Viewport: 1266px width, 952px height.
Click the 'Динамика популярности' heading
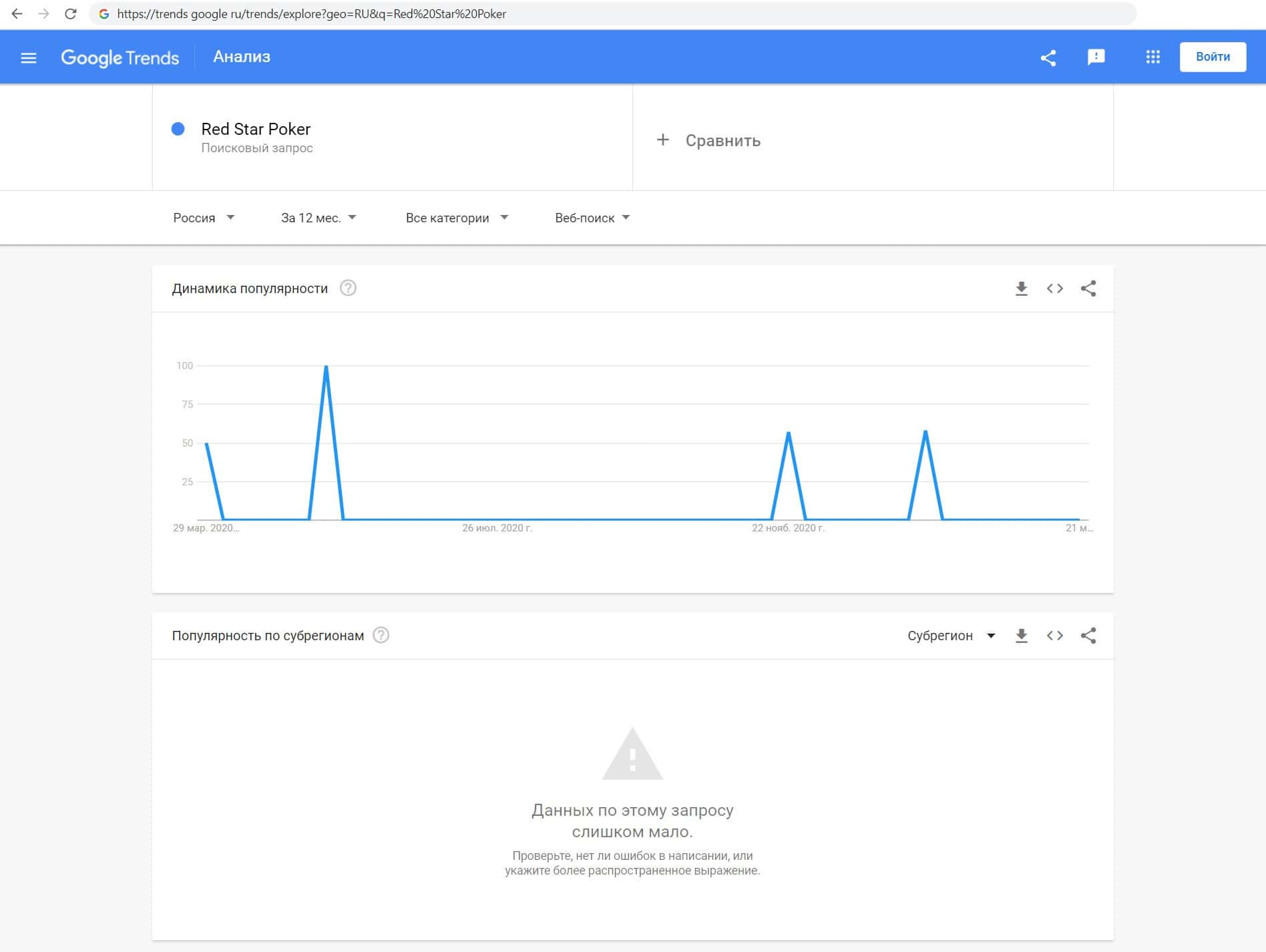pyautogui.click(x=250, y=288)
